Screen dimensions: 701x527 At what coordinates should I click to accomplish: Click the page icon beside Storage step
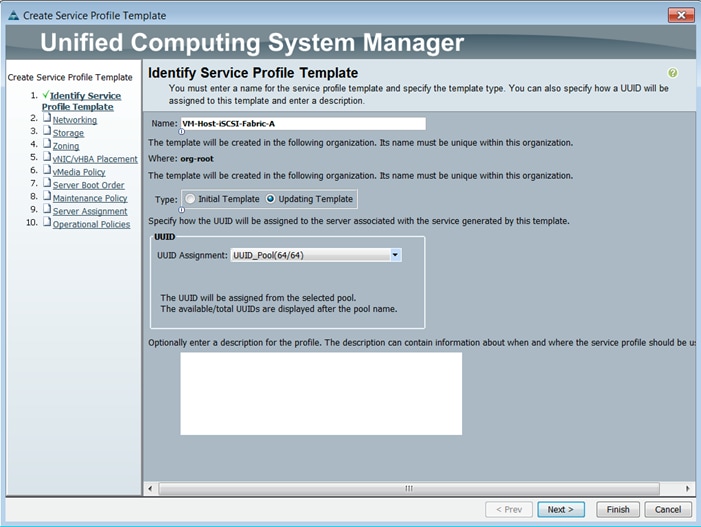pyautogui.click(x=47, y=131)
